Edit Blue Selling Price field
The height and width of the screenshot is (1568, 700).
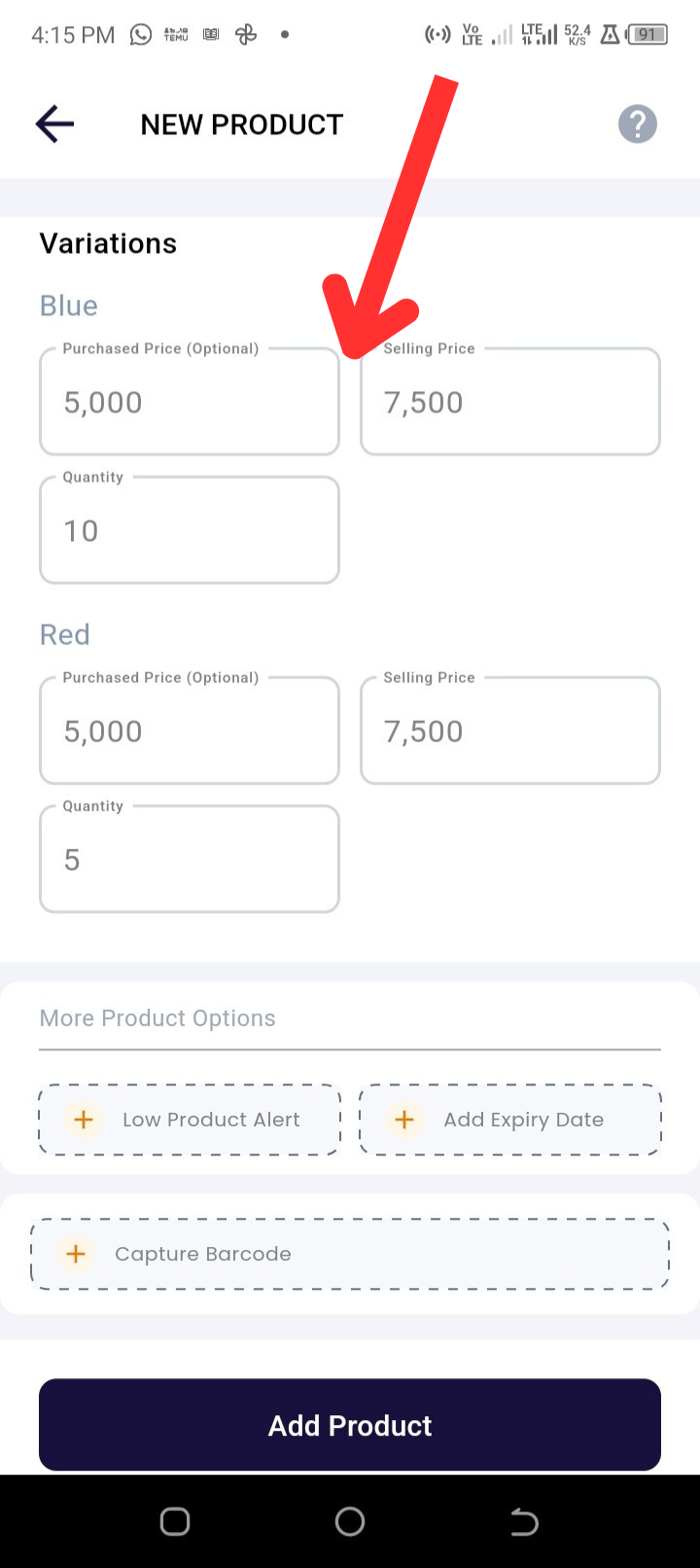coord(510,402)
